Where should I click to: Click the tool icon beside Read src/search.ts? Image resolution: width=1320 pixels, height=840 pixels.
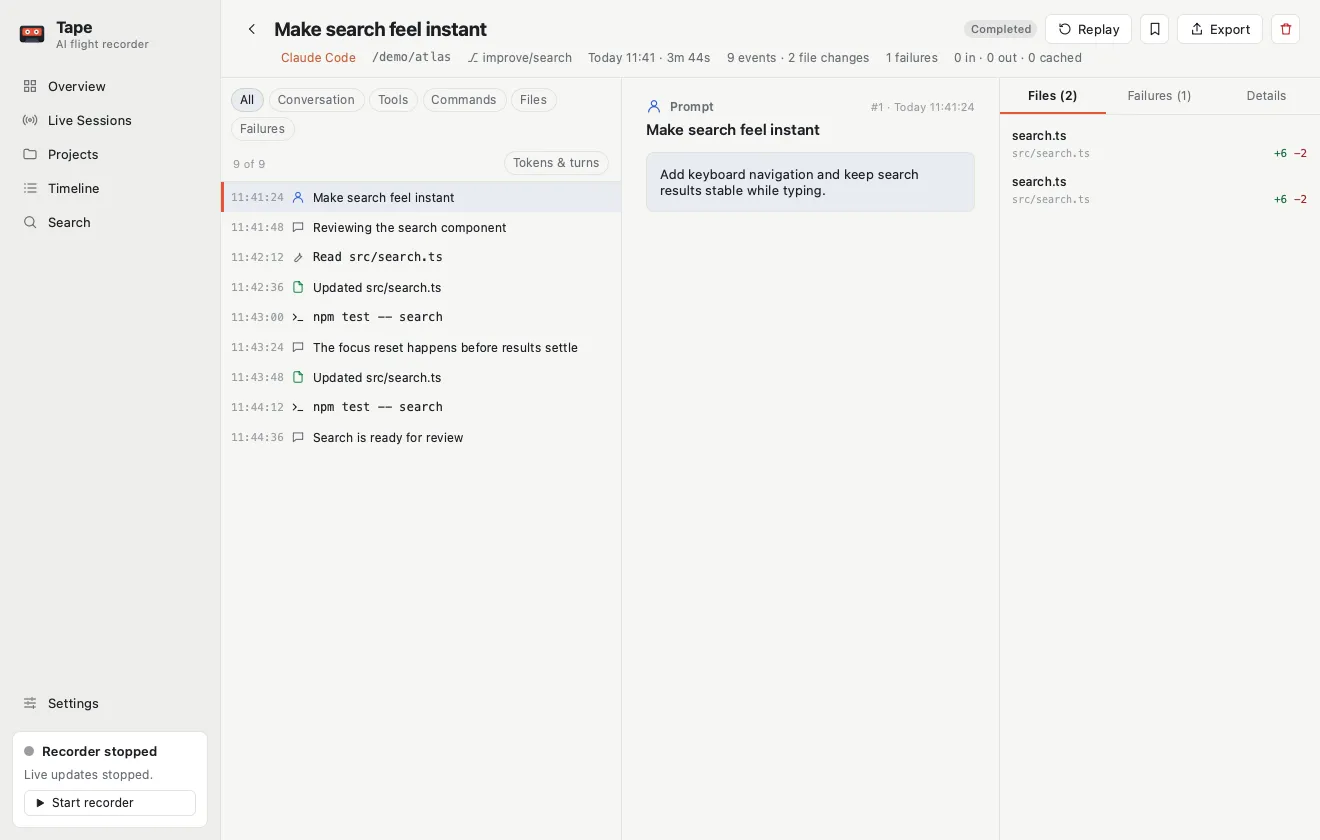298,257
